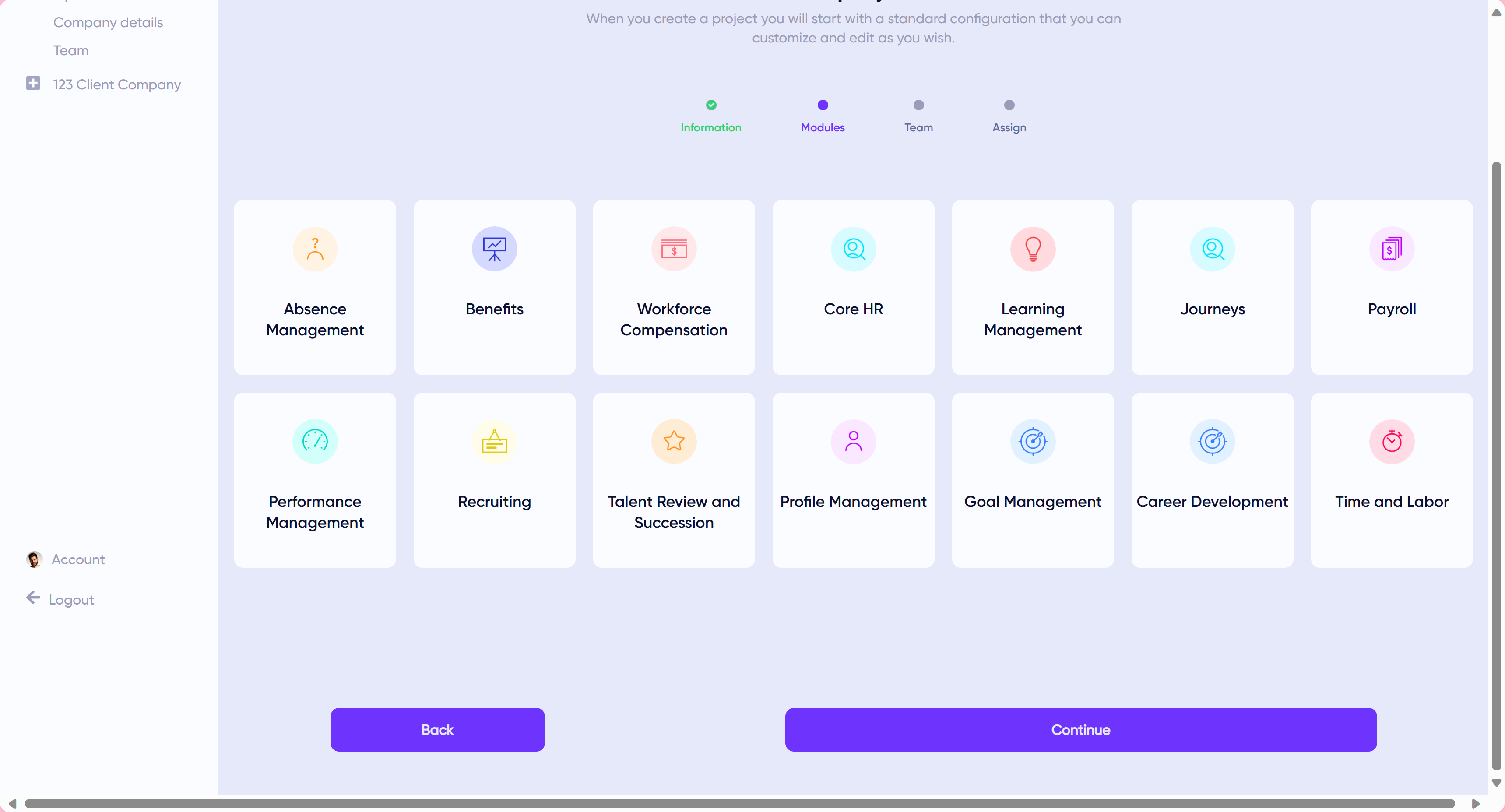Click the Core HR magnifier person icon
Image resolution: width=1505 pixels, height=812 pixels.
tap(853, 249)
